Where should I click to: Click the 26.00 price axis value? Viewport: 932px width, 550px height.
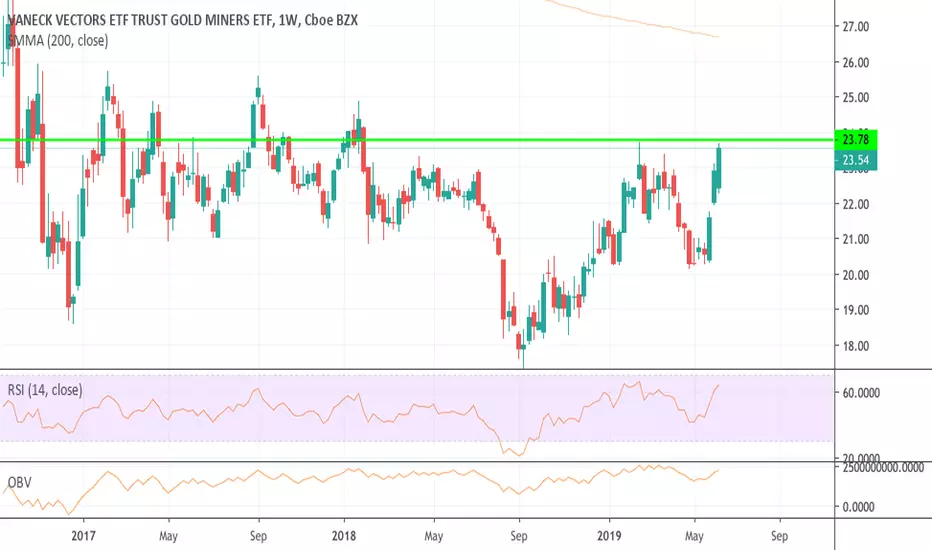[x=855, y=62]
